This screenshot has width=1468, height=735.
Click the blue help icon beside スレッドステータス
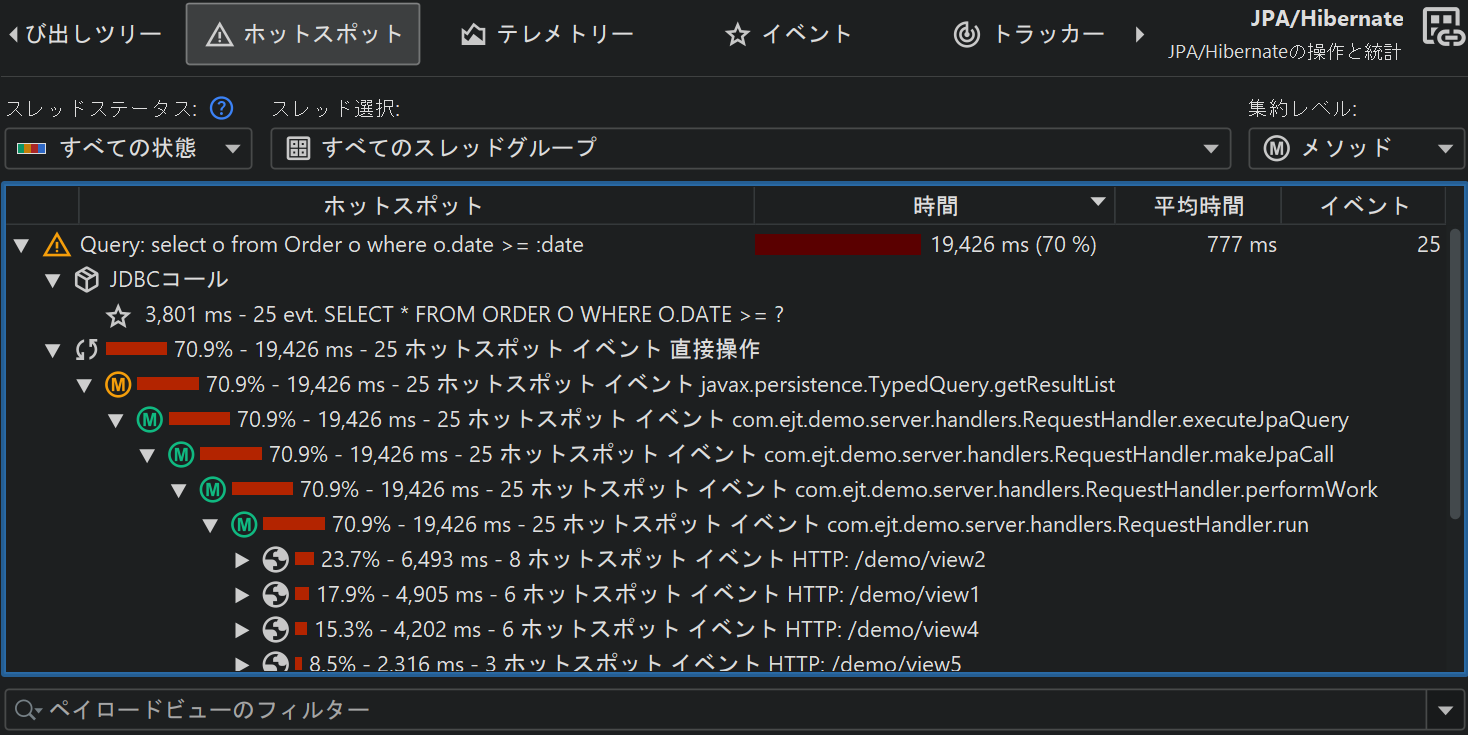(221, 108)
